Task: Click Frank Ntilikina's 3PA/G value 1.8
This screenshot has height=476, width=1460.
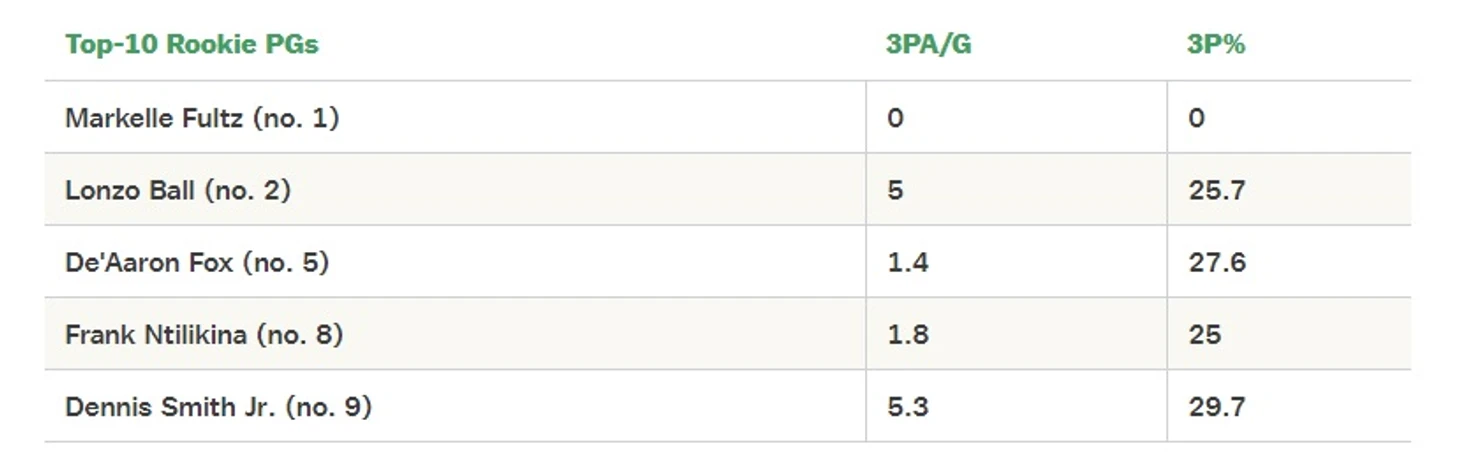Action: pyautogui.click(x=907, y=334)
